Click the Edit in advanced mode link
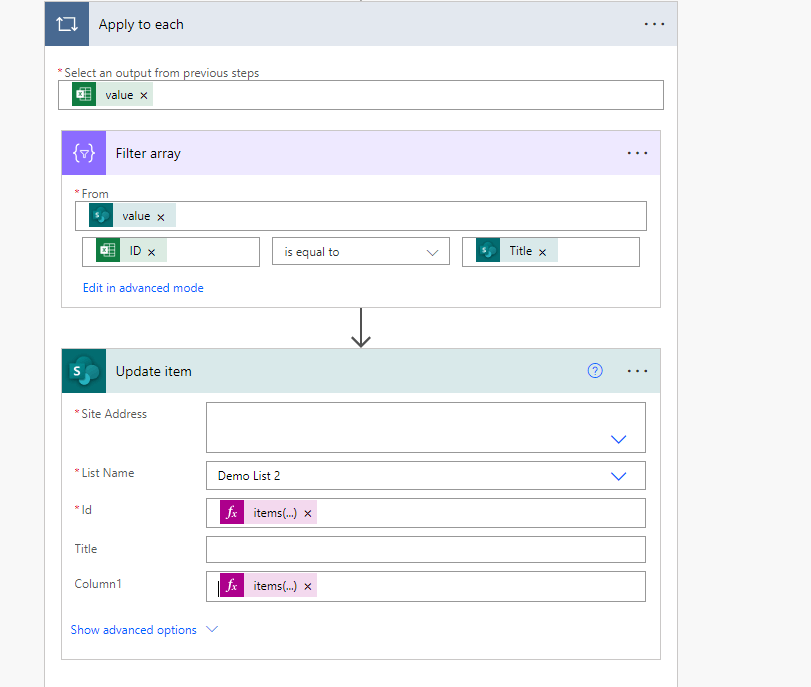Image resolution: width=811 pixels, height=687 pixels. tap(143, 287)
